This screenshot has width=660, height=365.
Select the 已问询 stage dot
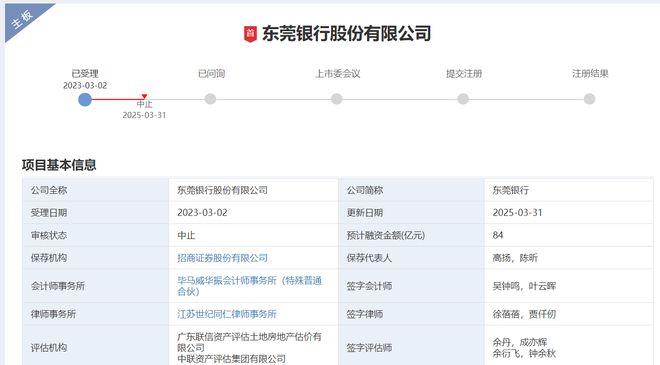210,99
